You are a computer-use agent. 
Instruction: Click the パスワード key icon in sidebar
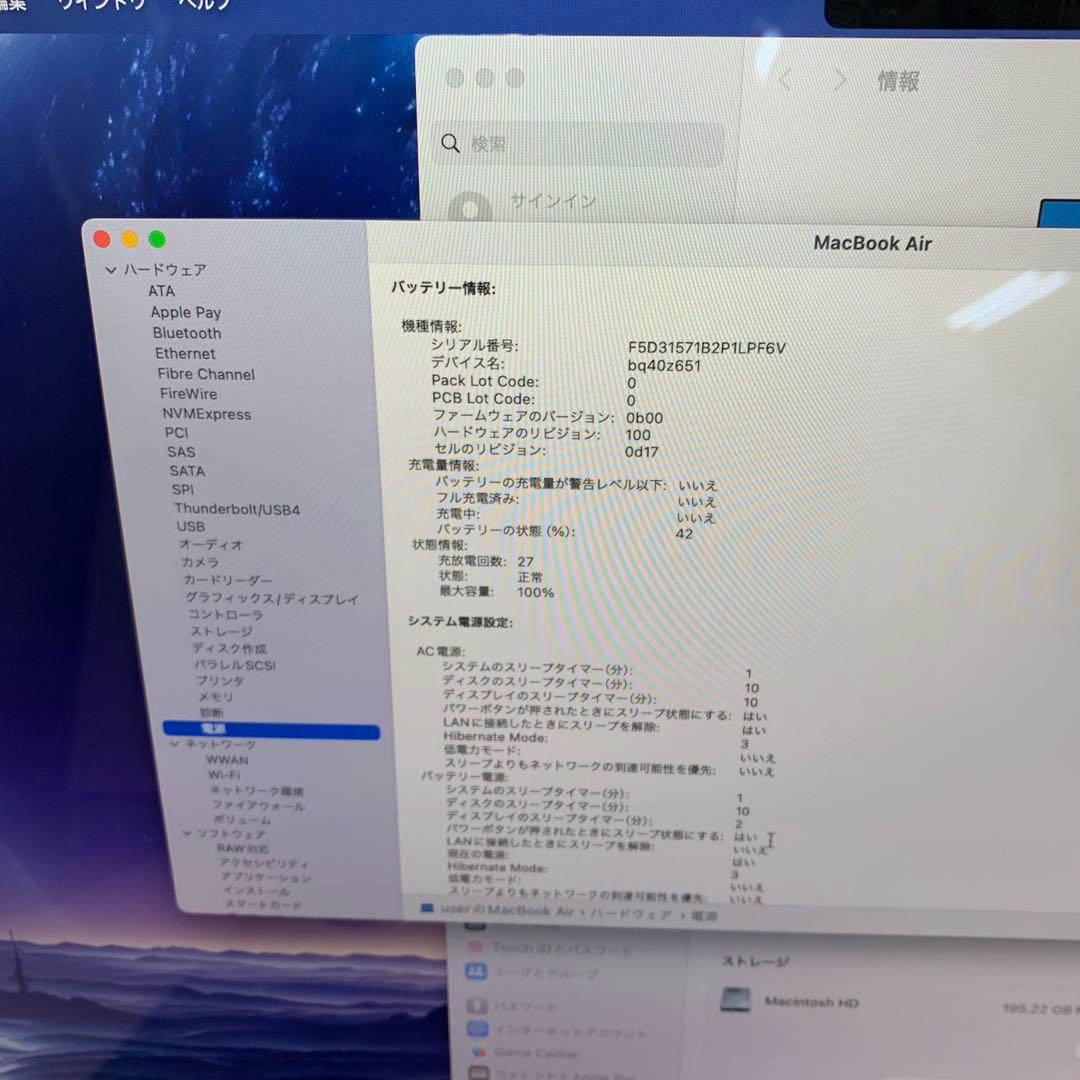[477, 1007]
